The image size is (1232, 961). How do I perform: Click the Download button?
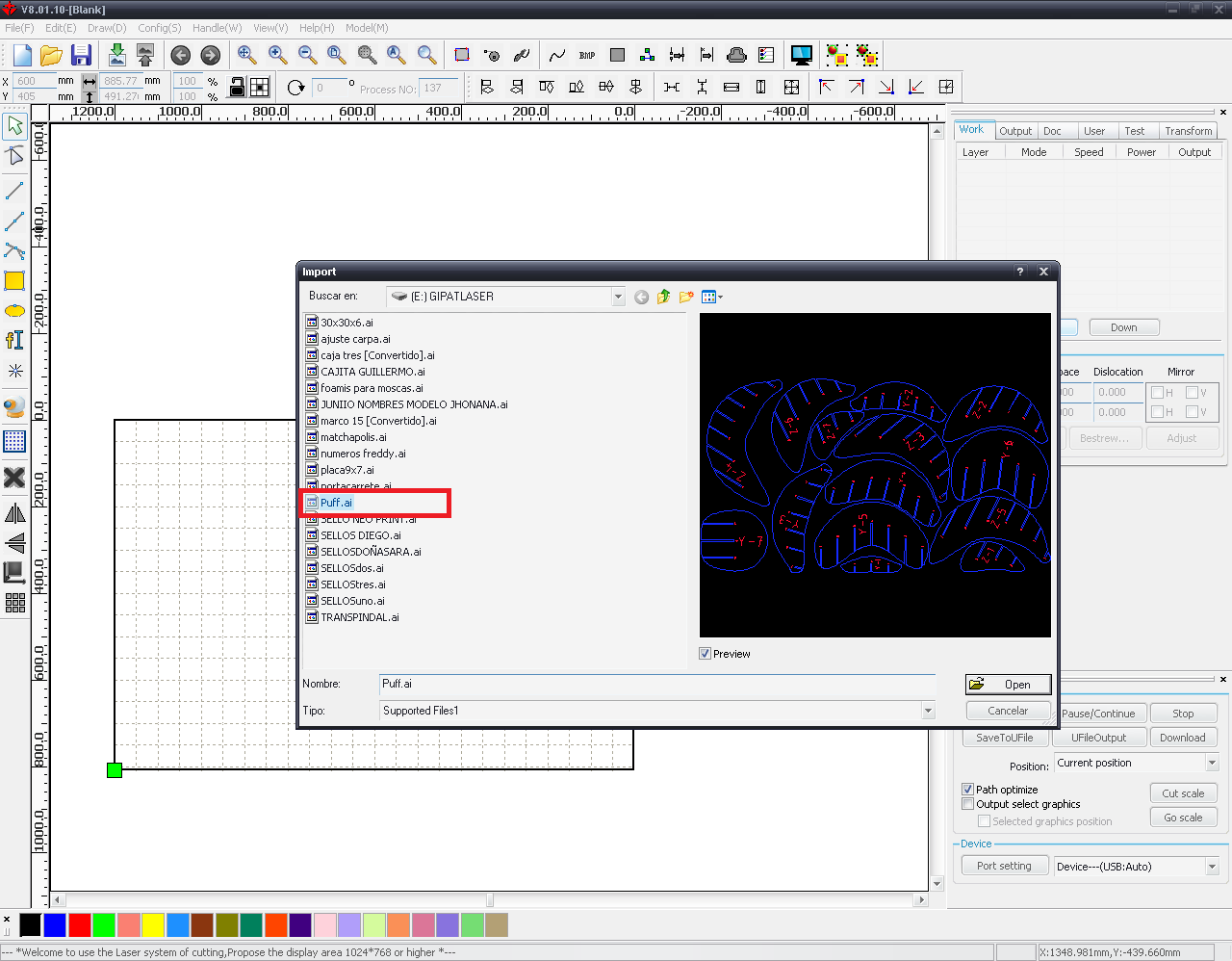click(1183, 738)
